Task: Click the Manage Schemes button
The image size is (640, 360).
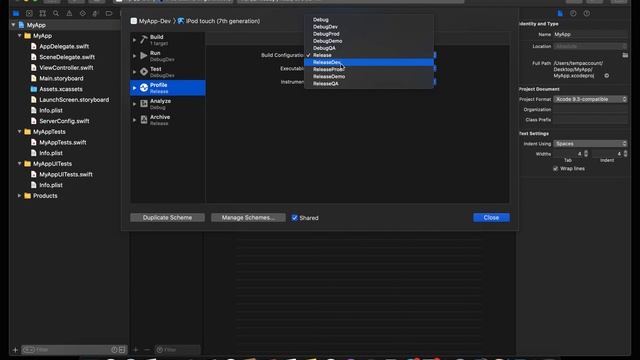Action: [x=248, y=218]
